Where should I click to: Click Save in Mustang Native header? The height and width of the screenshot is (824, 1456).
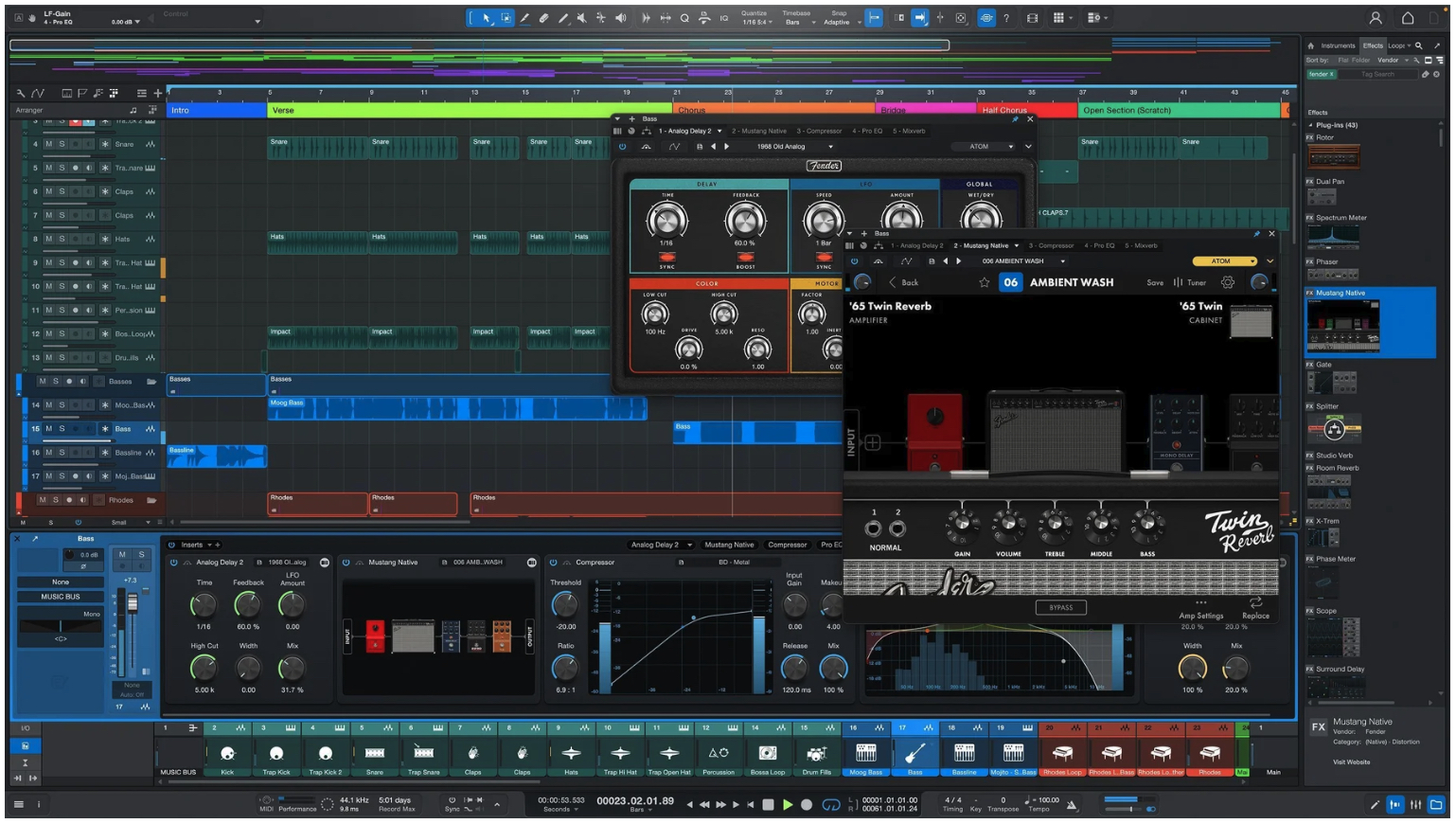[1155, 282]
